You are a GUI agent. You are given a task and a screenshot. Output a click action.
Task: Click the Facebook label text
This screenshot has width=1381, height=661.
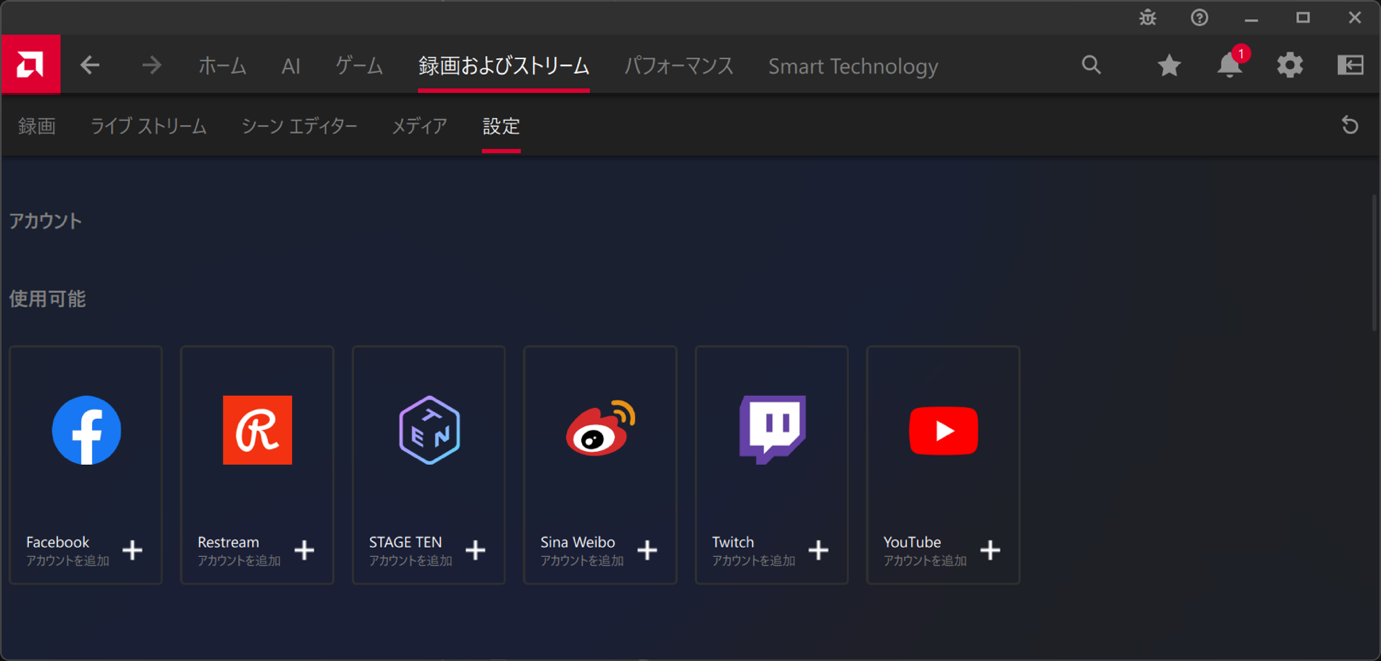(58, 542)
